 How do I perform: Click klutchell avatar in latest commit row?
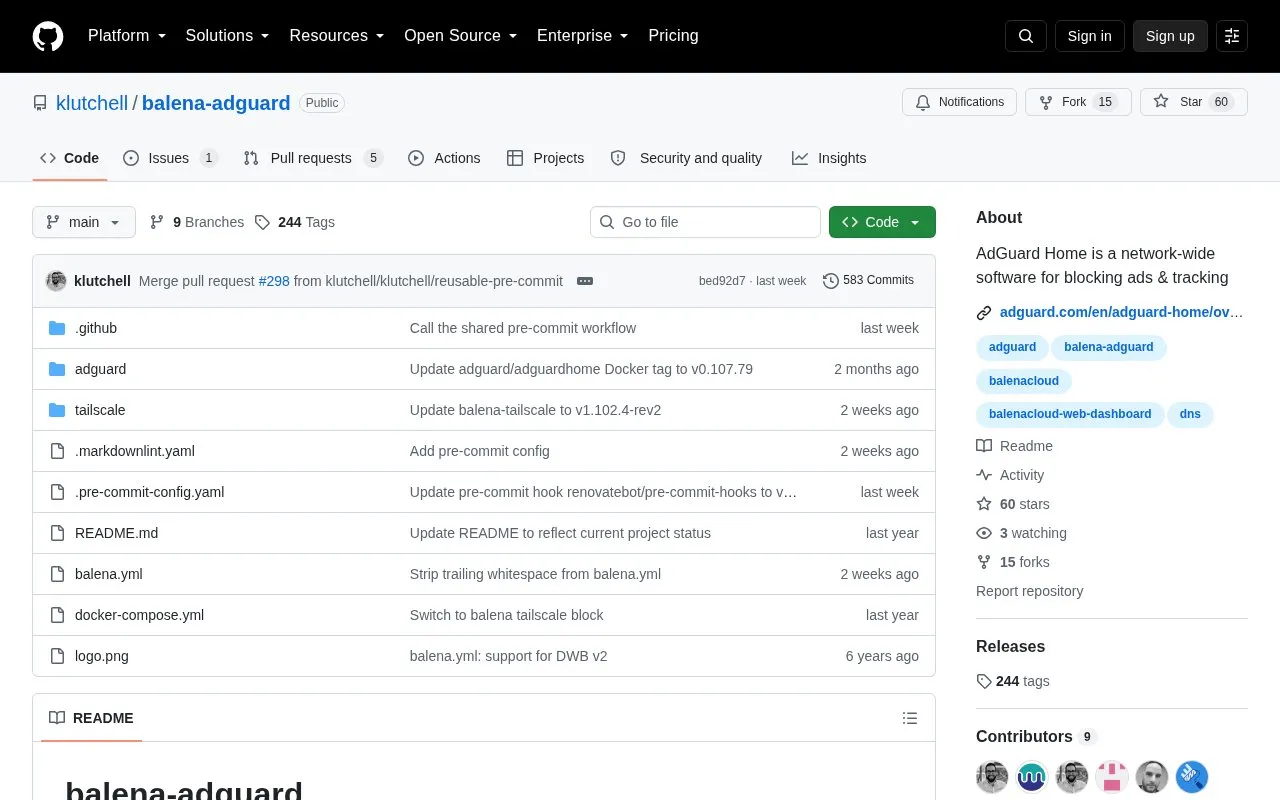point(56,281)
